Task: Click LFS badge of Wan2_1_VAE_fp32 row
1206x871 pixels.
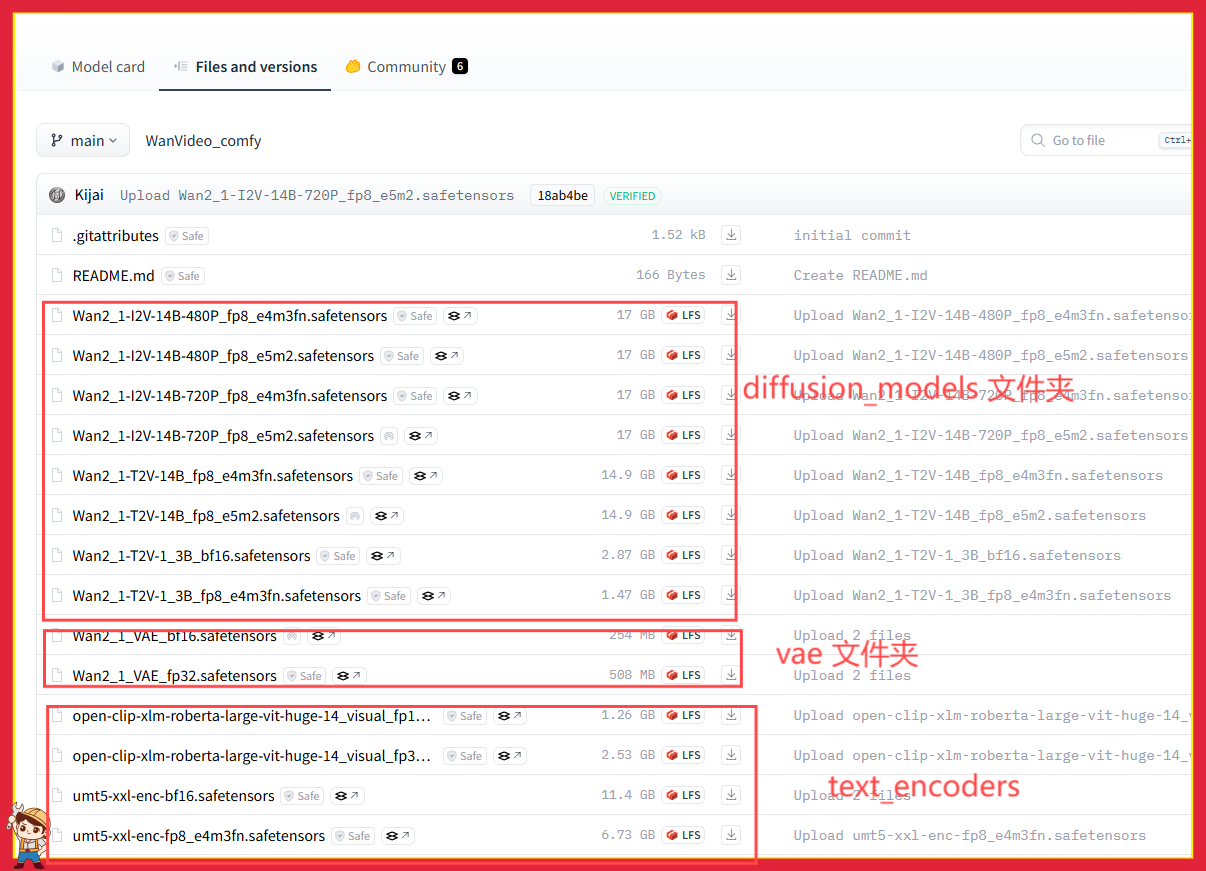Action: (684, 676)
